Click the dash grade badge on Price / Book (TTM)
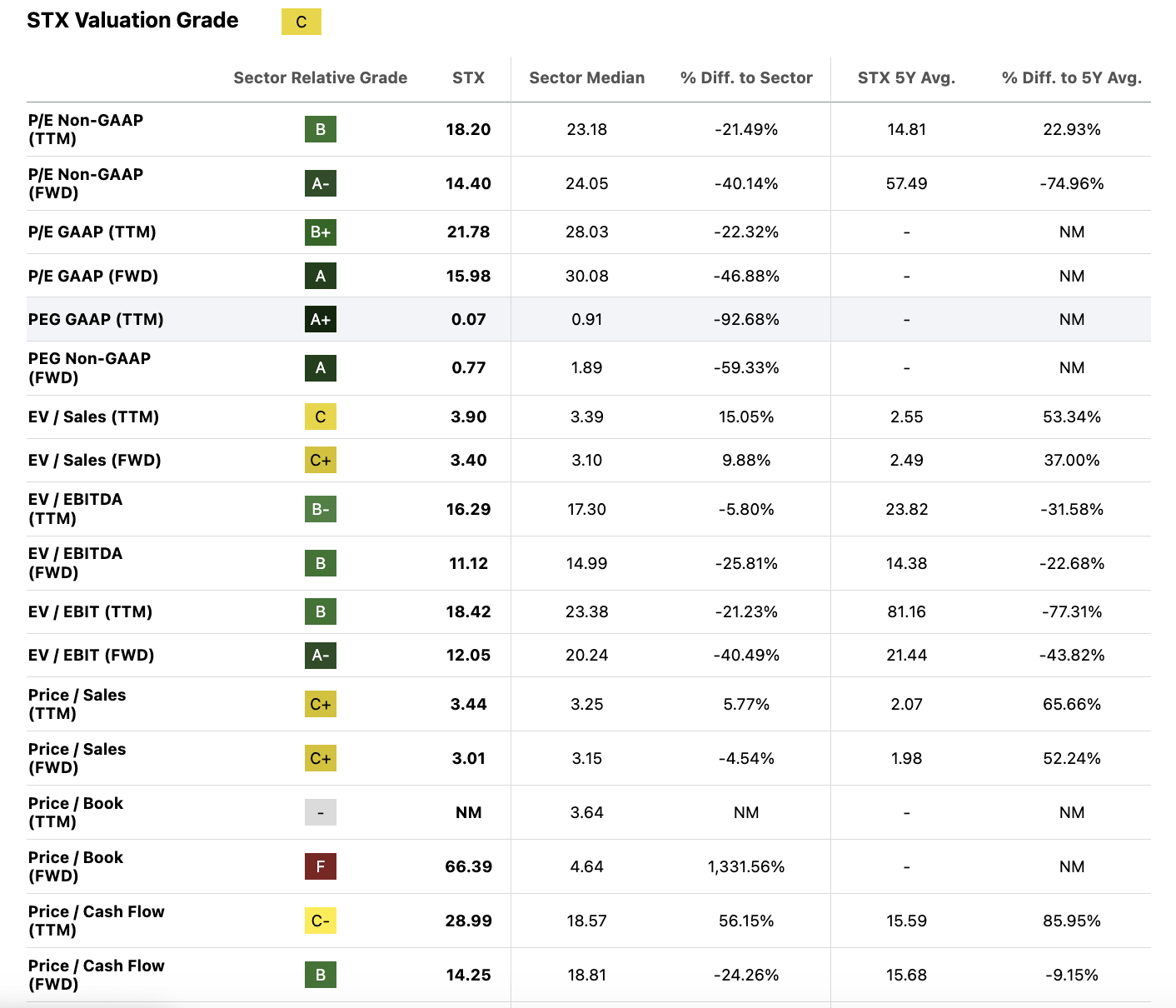This screenshot has width=1176, height=1008. [320, 812]
